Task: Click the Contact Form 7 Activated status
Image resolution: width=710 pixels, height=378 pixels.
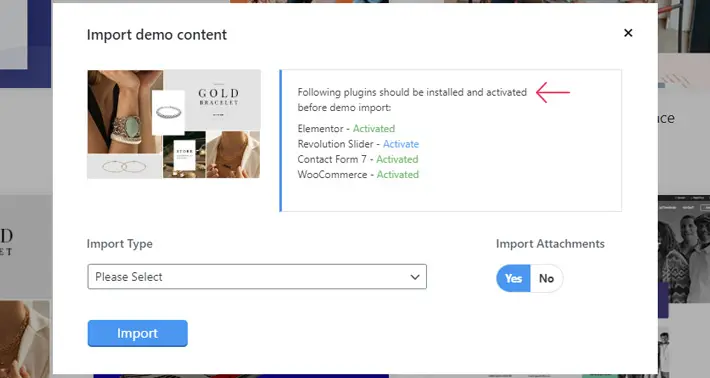Action: point(397,159)
